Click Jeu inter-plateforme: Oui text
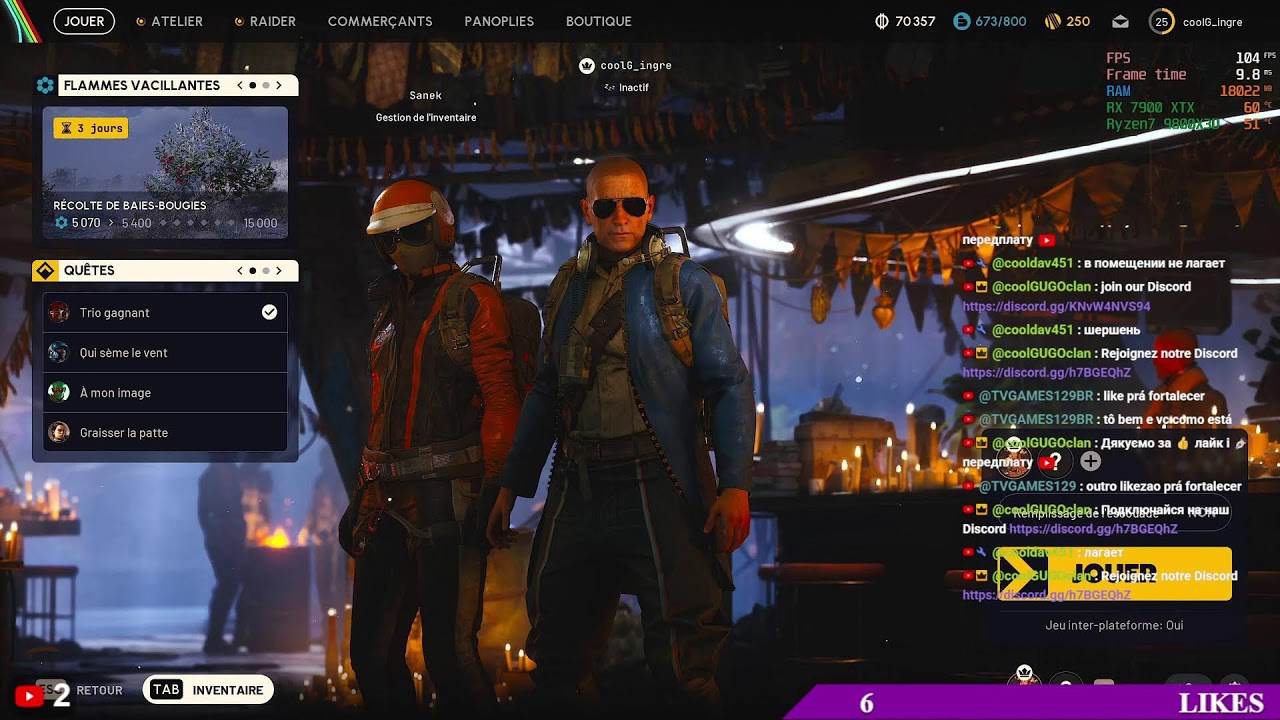This screenshot has width=1280, height=720. [1114, 625]
